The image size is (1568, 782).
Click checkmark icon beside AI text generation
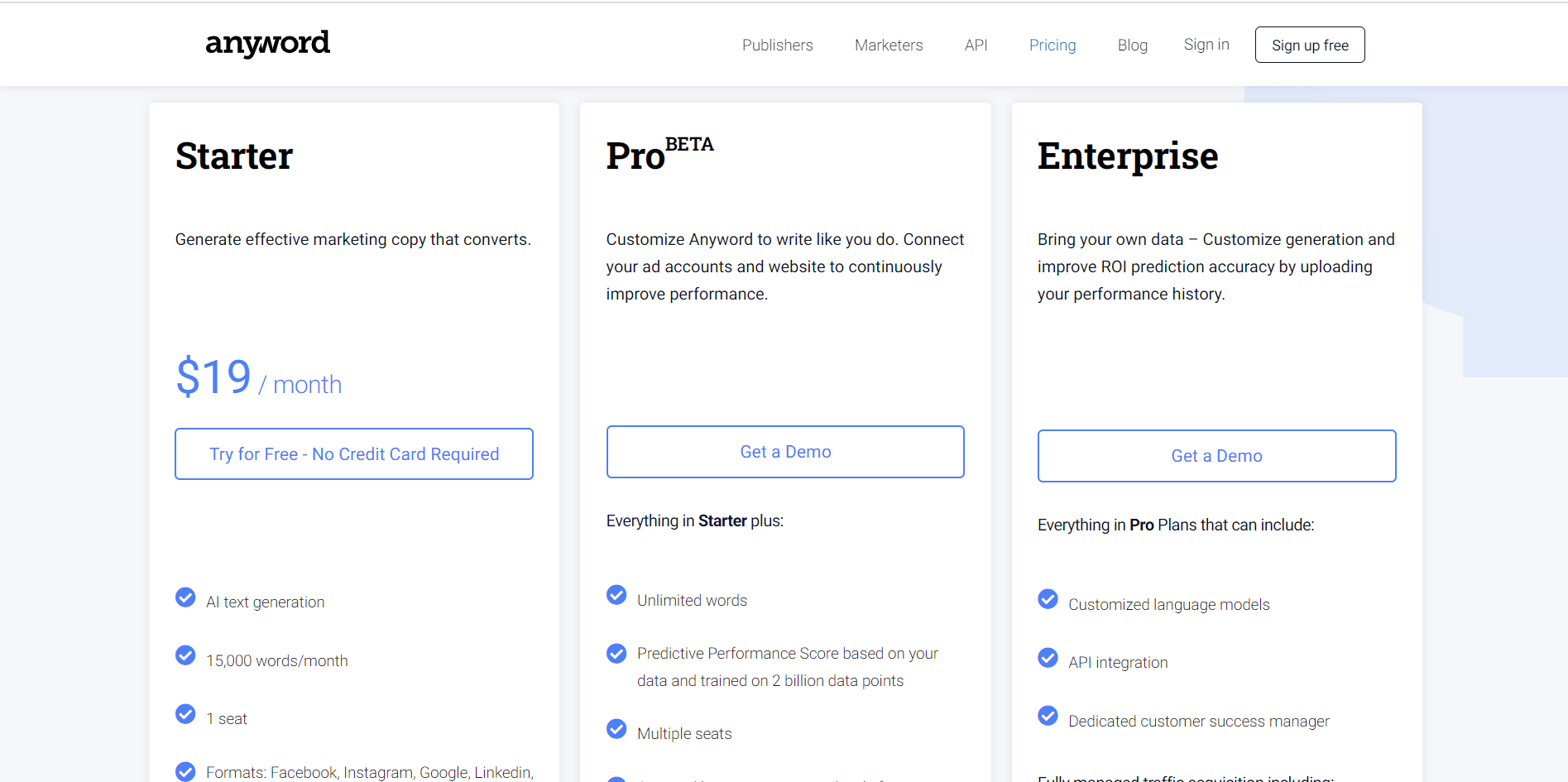coord(185,597)
